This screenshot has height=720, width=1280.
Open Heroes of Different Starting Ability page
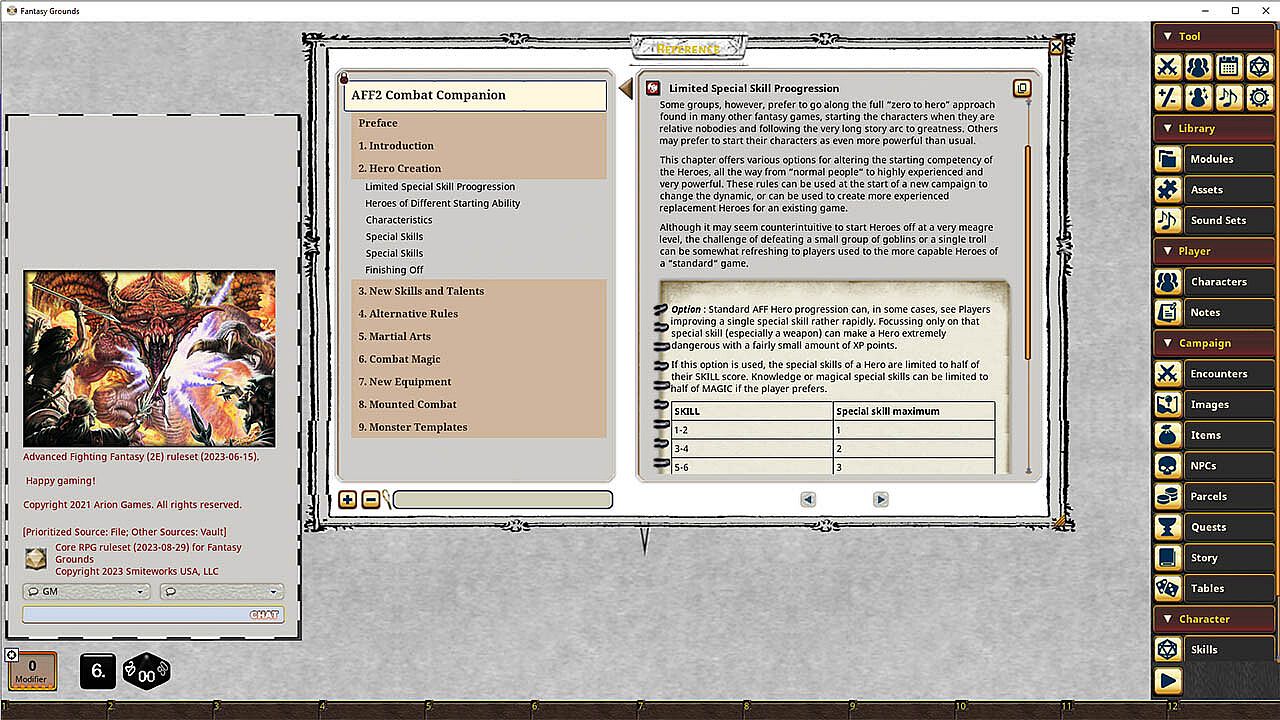[443, 203]
